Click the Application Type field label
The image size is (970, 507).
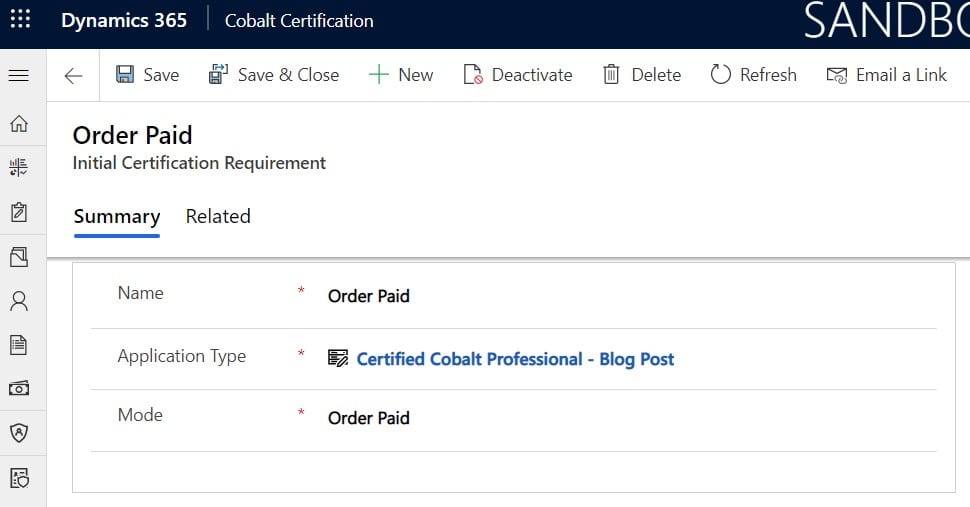click(x=182, y=356)
